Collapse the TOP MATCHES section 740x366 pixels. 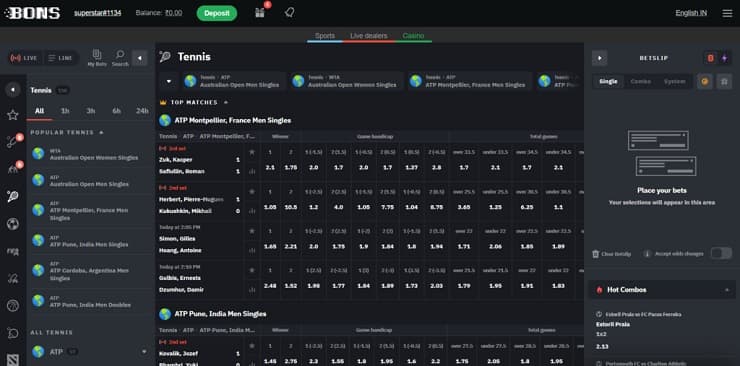coord(226,102)
